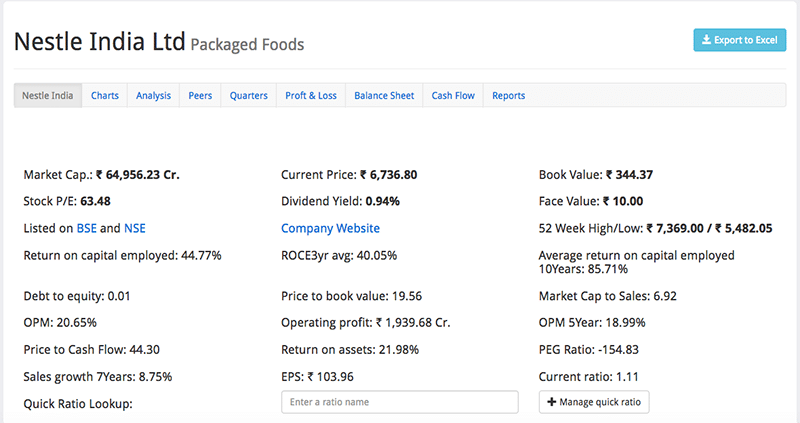800x423 pixels.
Task: Click the Export to Excel button
Action: [x=739, y=40]
